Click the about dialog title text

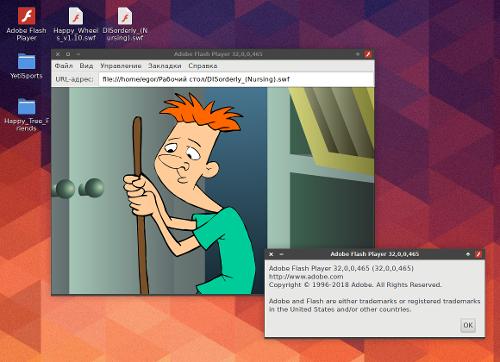tap(375, 254)
